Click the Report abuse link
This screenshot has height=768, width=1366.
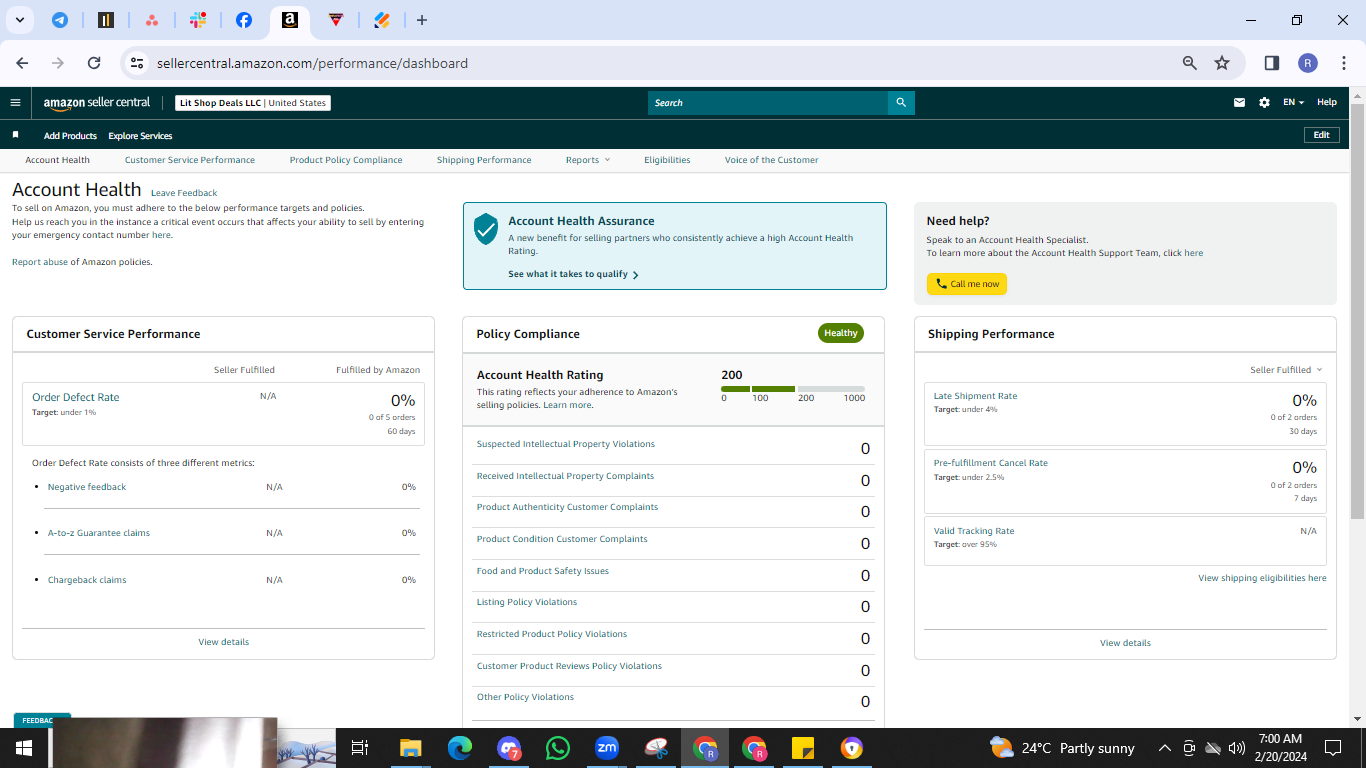[x=40, y=262]
